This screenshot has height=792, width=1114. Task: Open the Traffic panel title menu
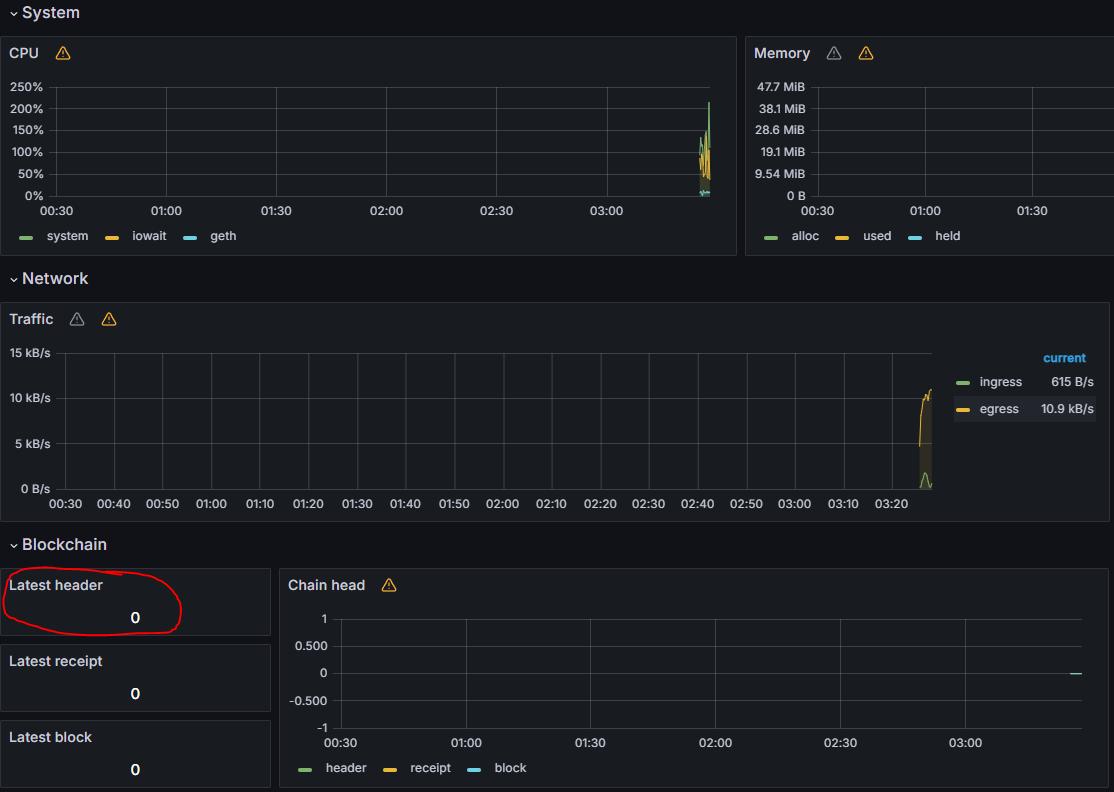[31, 319]
